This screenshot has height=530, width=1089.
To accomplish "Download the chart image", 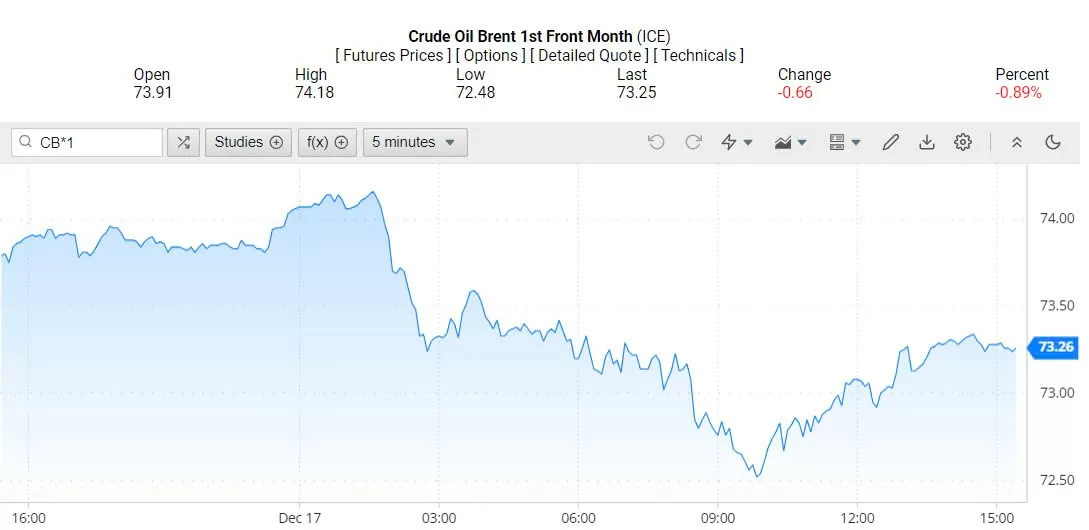I will click(x=927, y=142).
